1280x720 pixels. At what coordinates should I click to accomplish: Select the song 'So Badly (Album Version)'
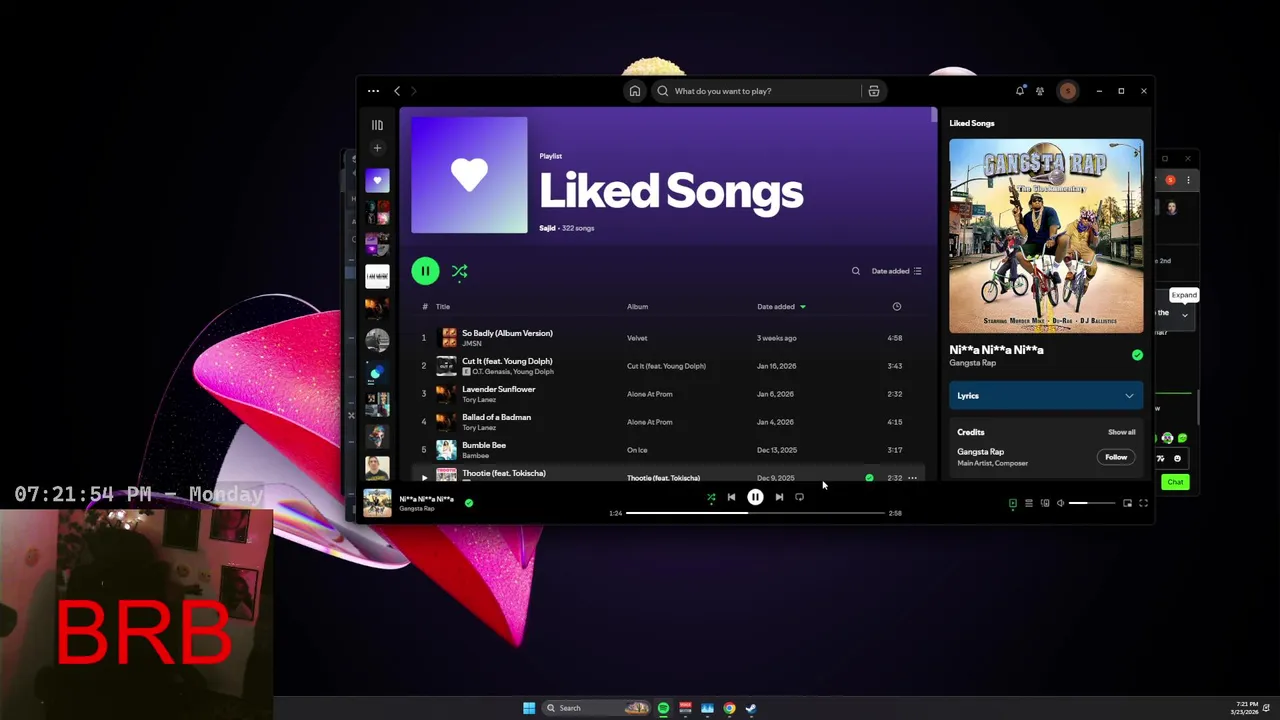click(x=507, y=333)
